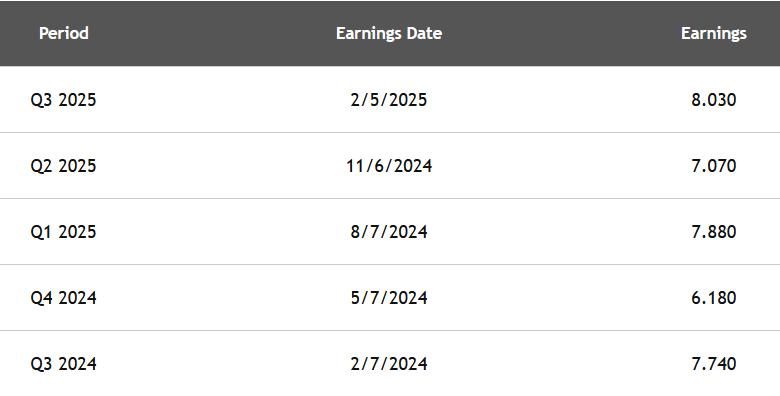780x396 pixels.
Task: Click empty space between Q2 2025 and 11/6/2024
Action: pos(221,166)
